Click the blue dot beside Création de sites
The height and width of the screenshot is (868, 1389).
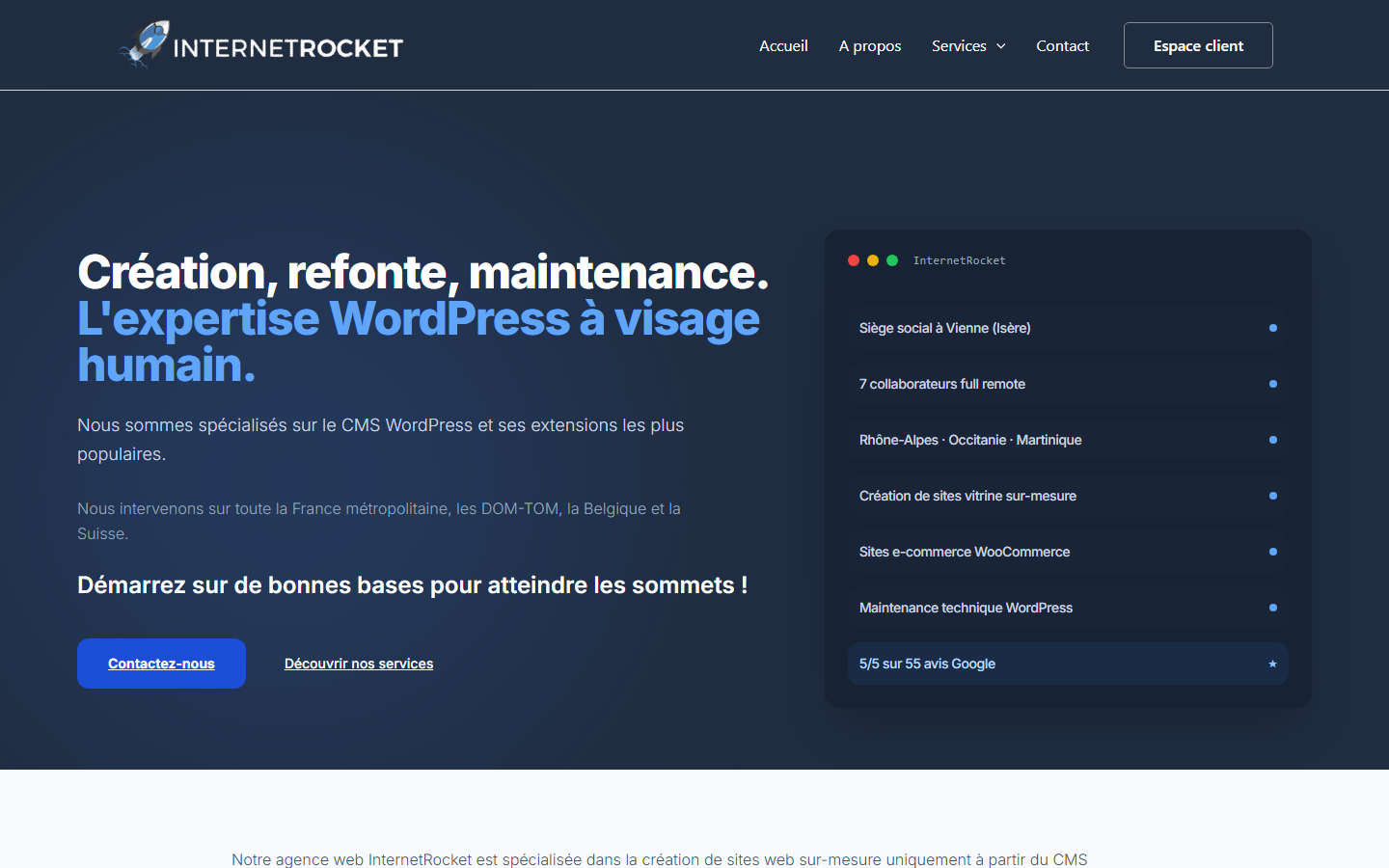pos(1273,496)
